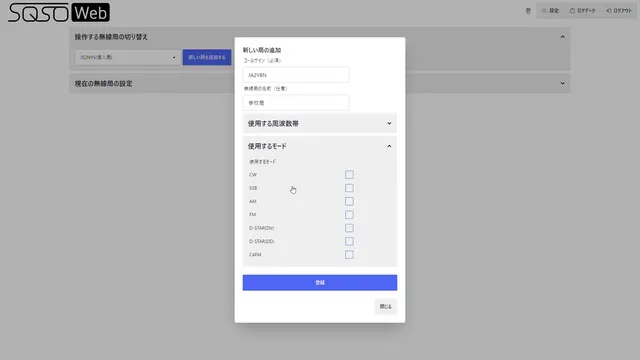This screenshot has height=360, width=640.
Task: Click the ログアウト menu item
Action: click(619, 11)
